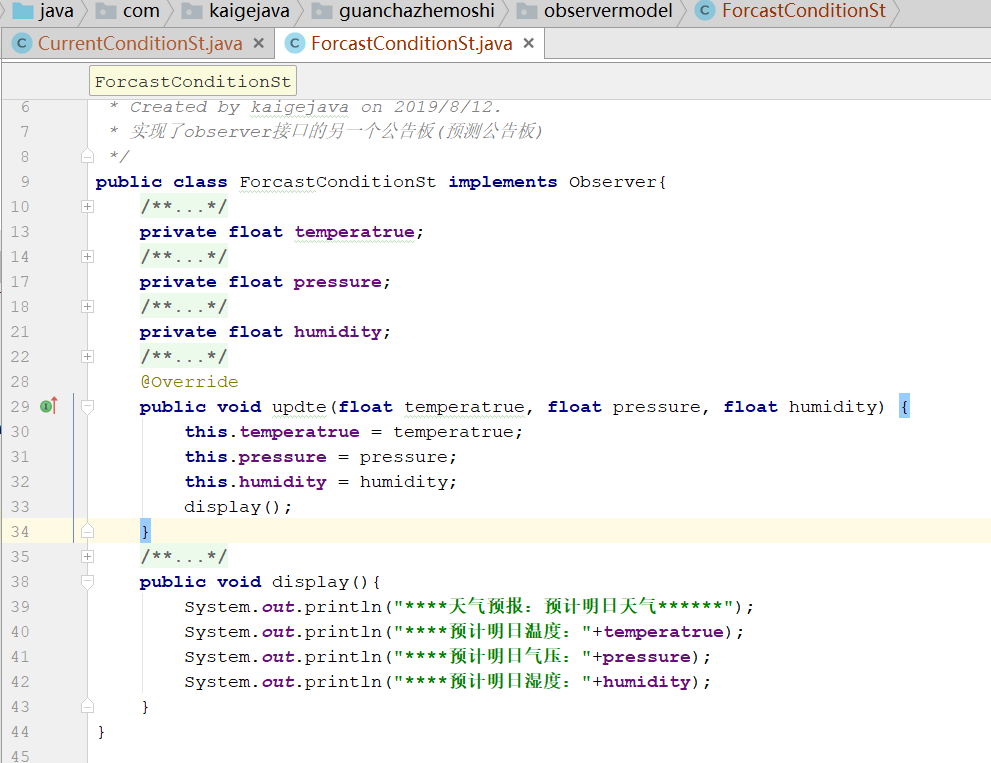Click the class icon on CurrentConditionSt.java tab
This screenshot has height=763, width=991.
(x=22, y=44)
